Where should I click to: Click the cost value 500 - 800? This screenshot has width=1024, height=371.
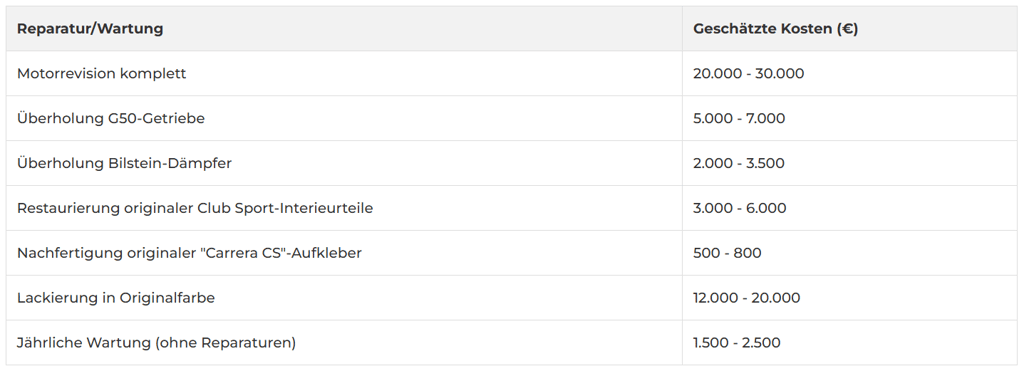tap(727, 253)
